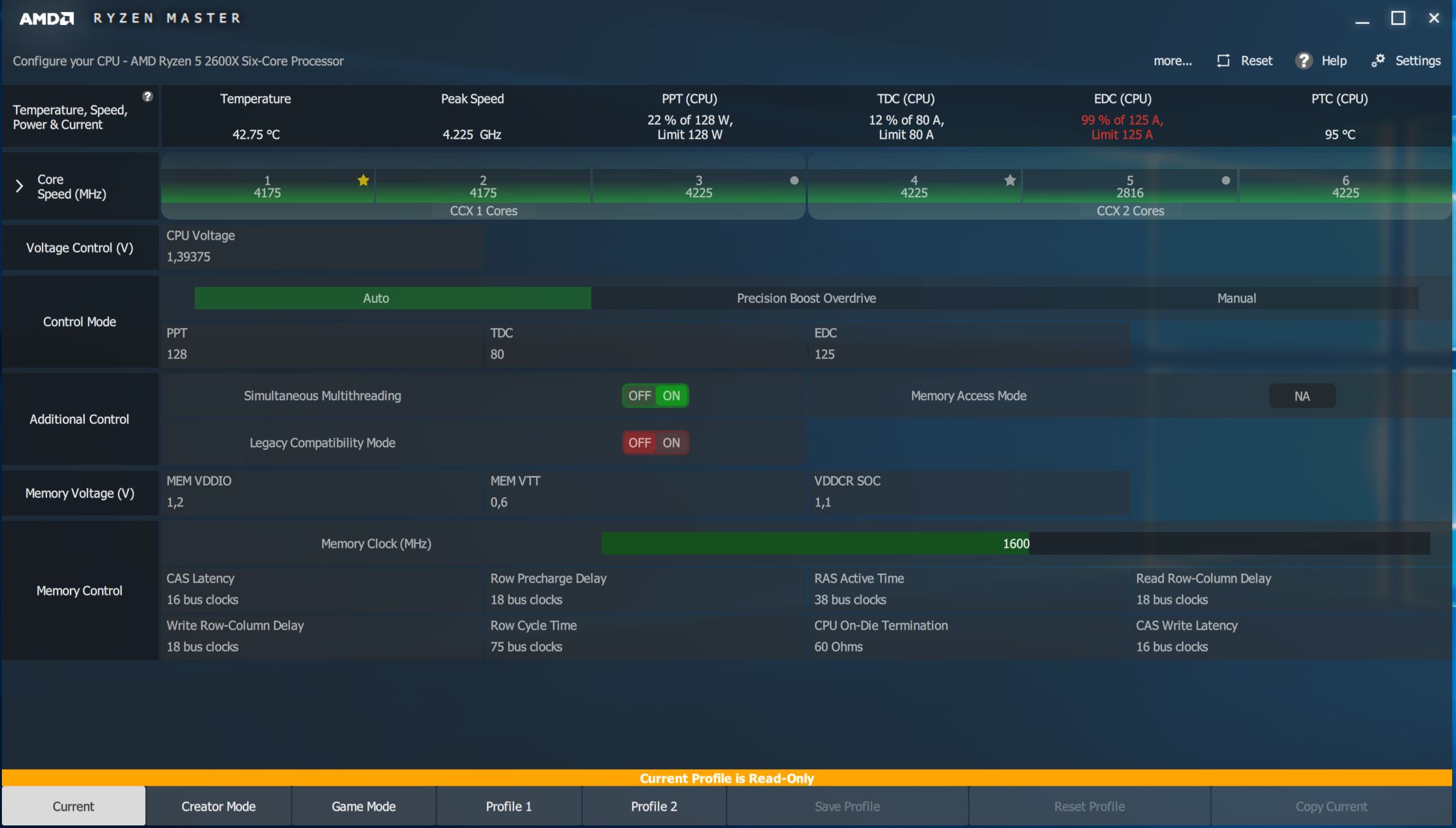Open Profile 1 tab
The height and width of the screenshot is (828, 1456).
509,807
